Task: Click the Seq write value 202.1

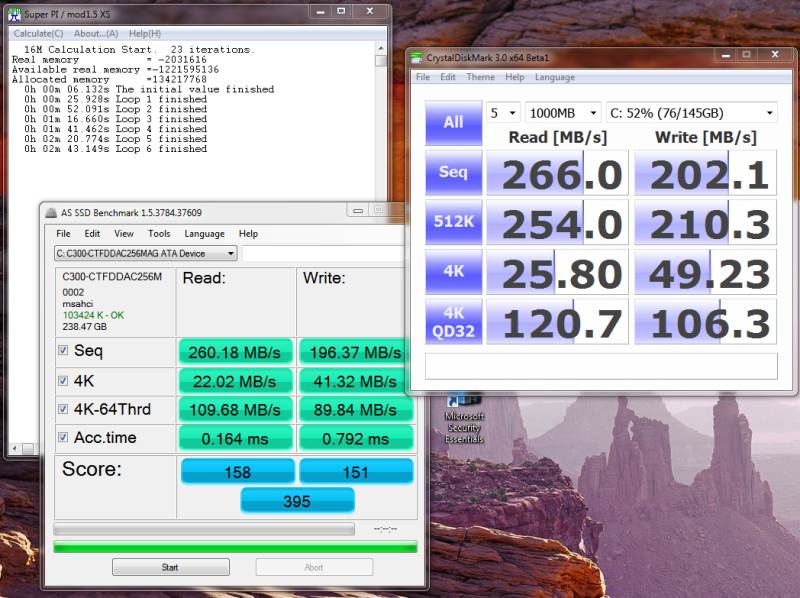Action: coord(706,172)
